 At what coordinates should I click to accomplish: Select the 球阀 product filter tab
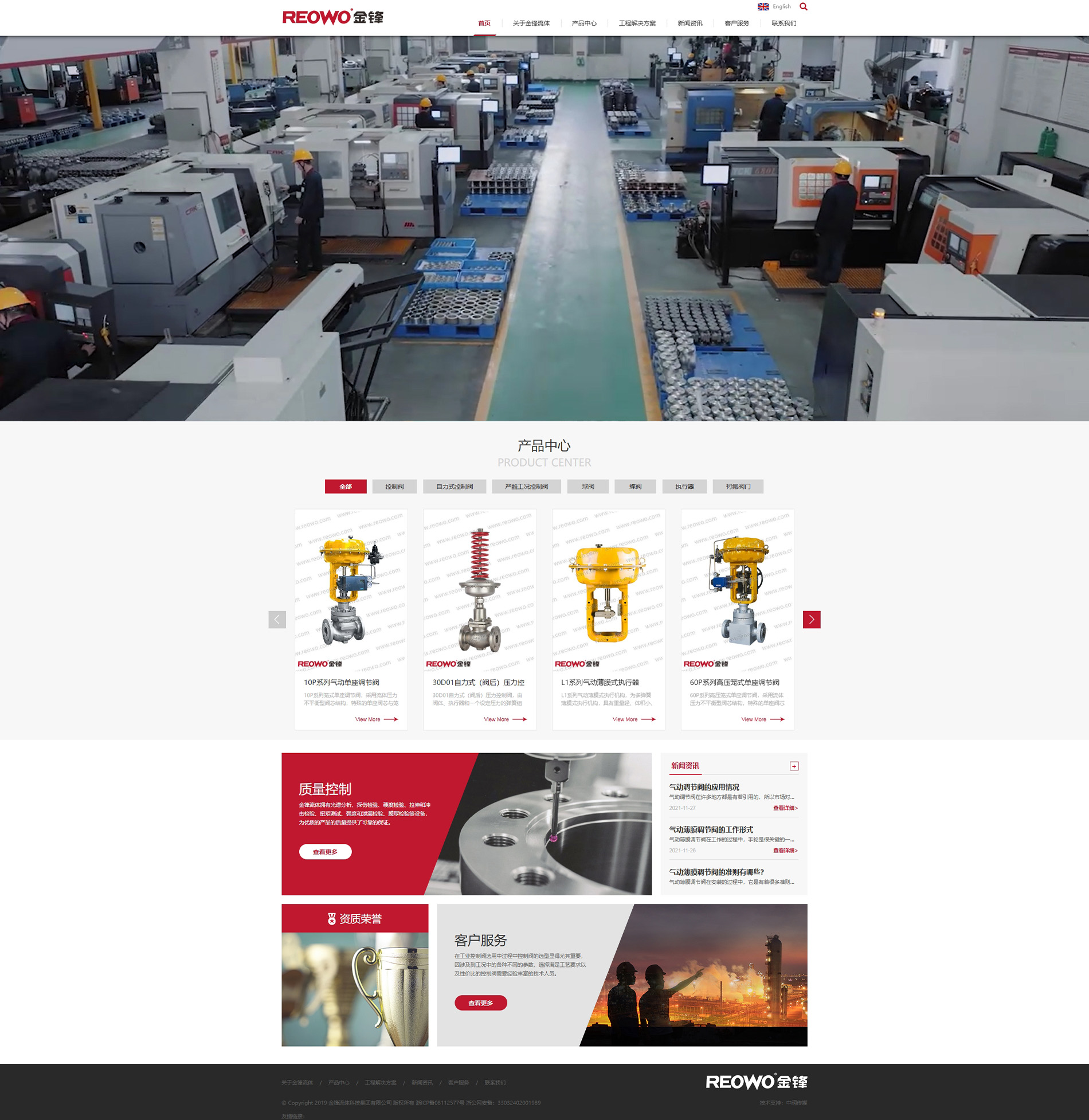pos(587,487)
